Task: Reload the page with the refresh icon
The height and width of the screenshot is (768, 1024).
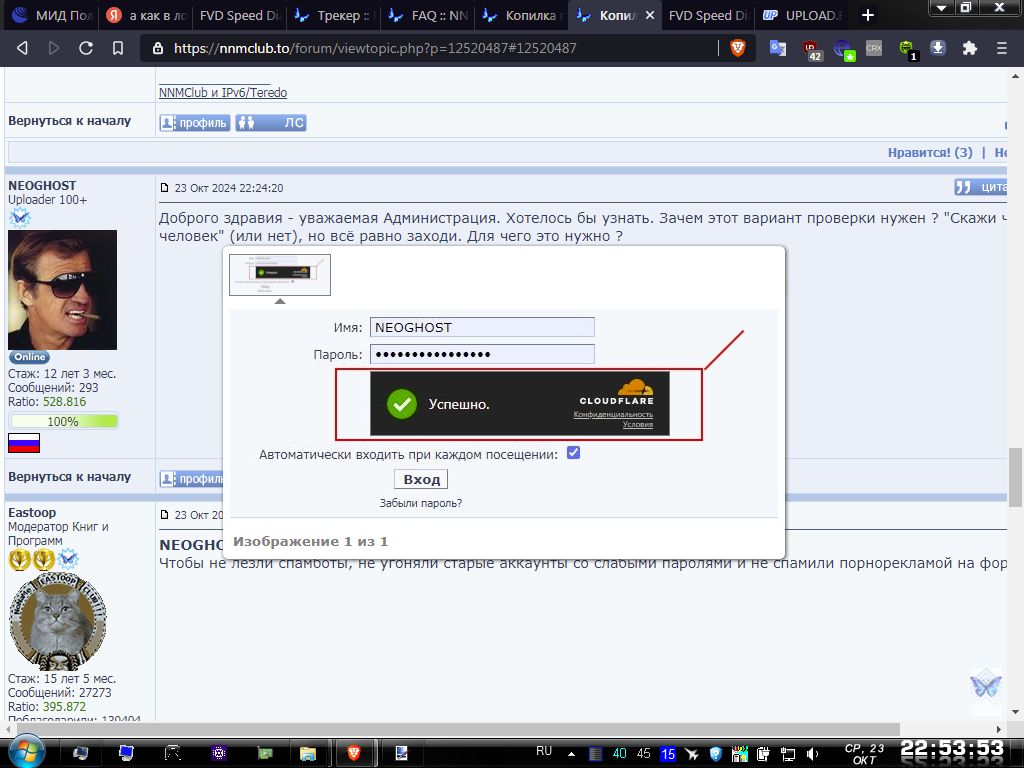Action: [86, 48]
